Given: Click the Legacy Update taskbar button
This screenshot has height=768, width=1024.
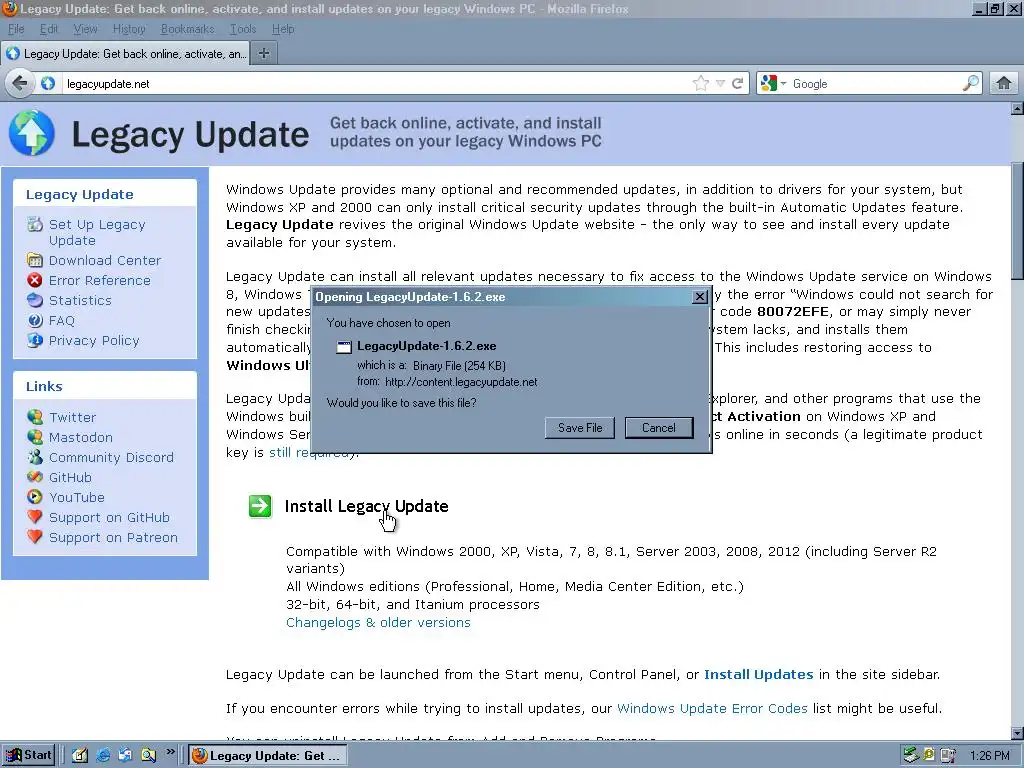Looking at the screenshot, I should (x=266, y=756).
